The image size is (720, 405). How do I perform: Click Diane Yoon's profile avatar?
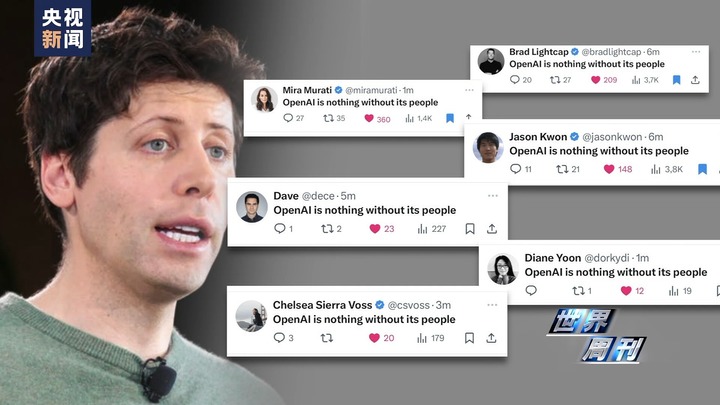point(502,269)
